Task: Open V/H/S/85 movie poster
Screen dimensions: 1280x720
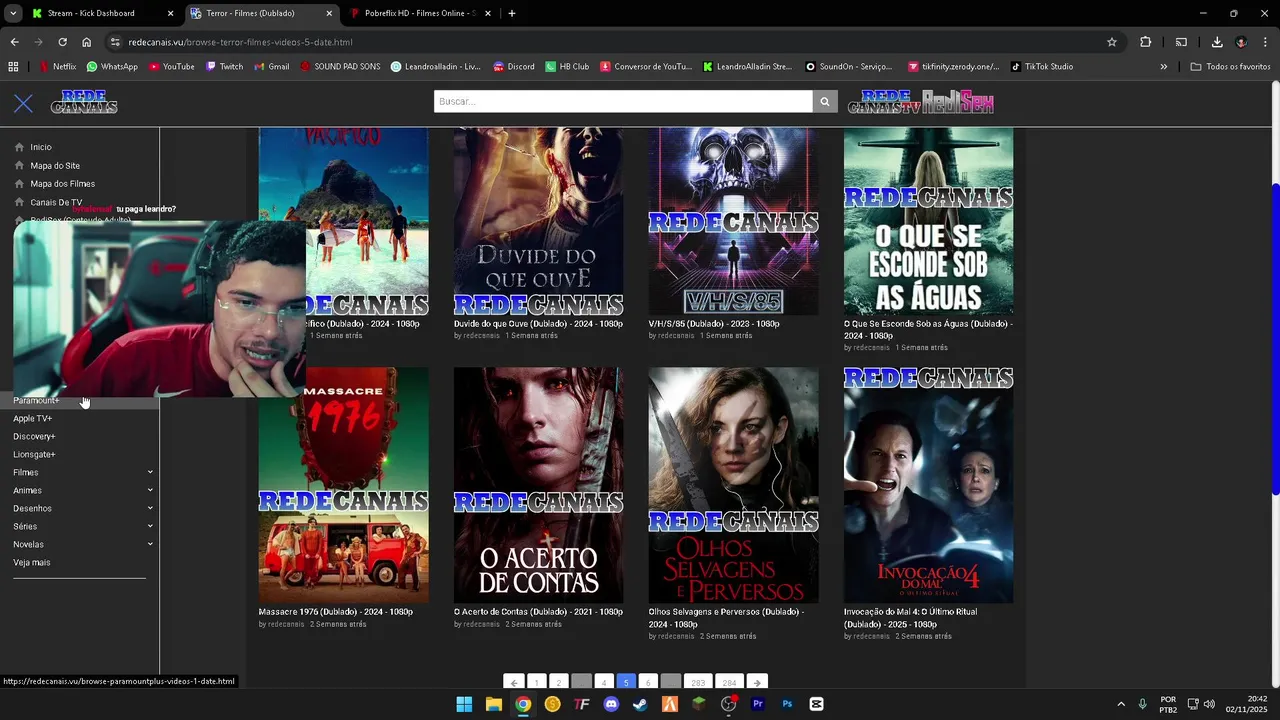Action: pyautogui.click(x=733, y=221)
